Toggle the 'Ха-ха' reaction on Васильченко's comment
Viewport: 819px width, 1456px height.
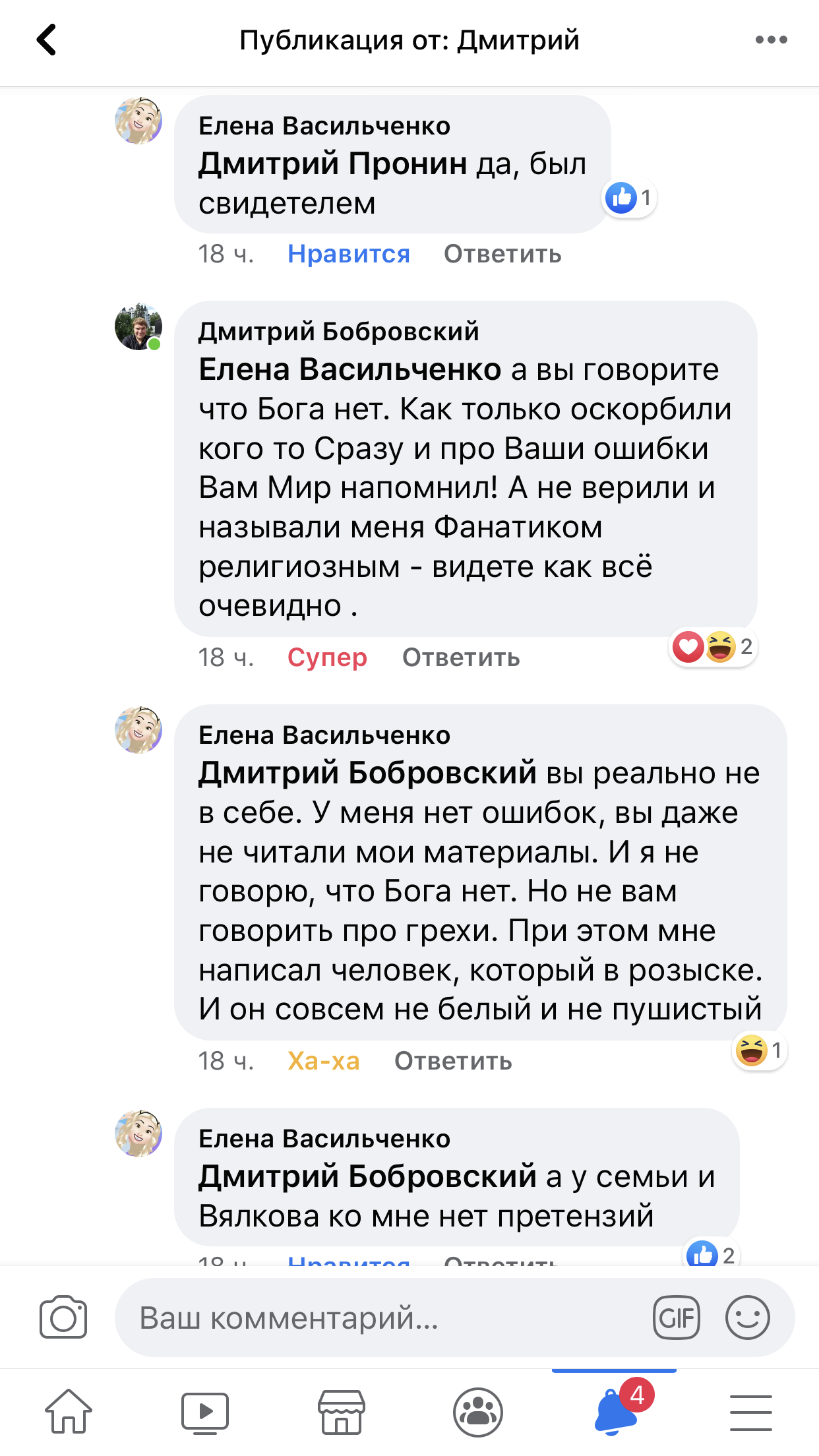324,1061
